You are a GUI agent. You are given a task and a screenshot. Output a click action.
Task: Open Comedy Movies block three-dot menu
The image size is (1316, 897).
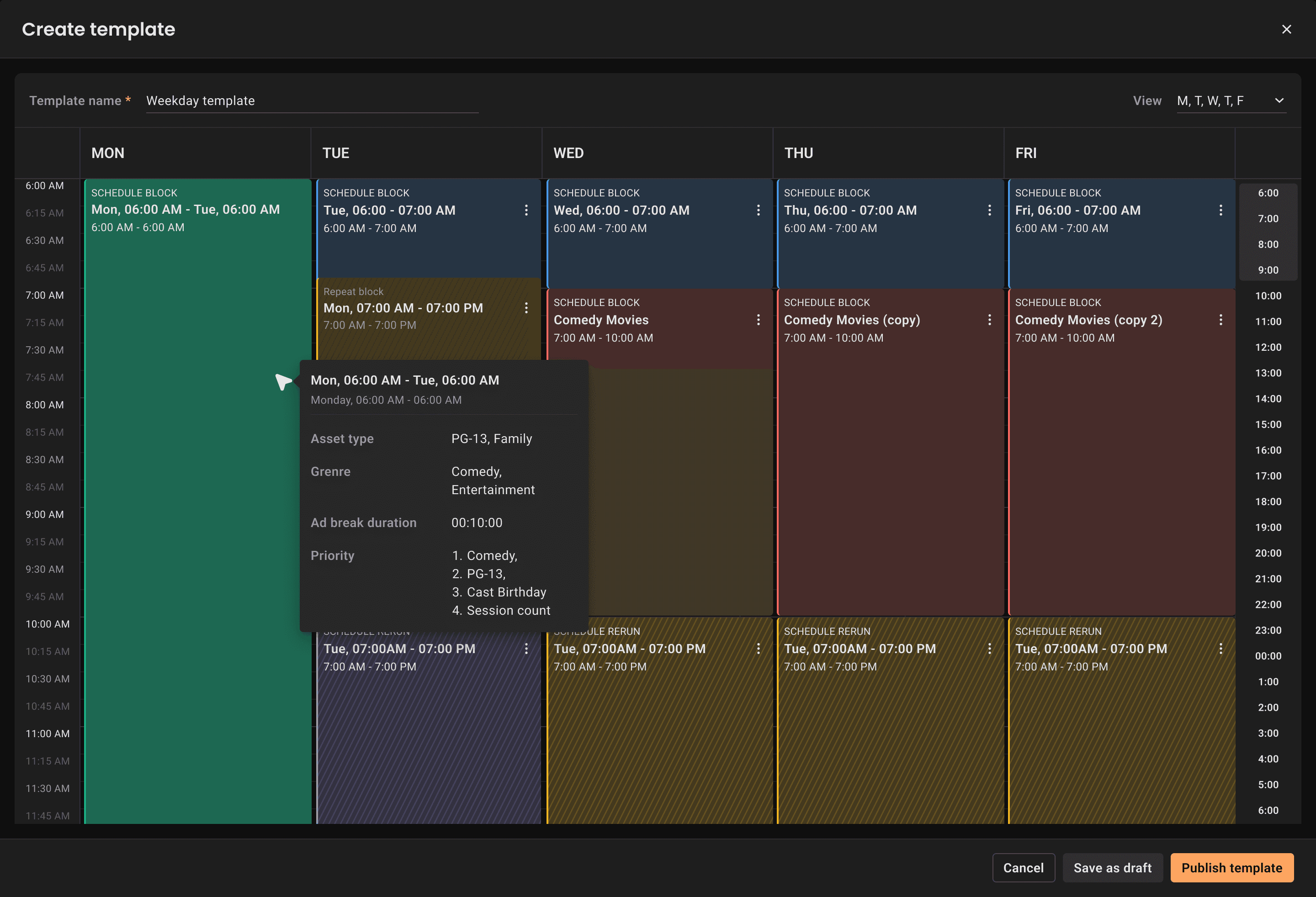point(758,320)
